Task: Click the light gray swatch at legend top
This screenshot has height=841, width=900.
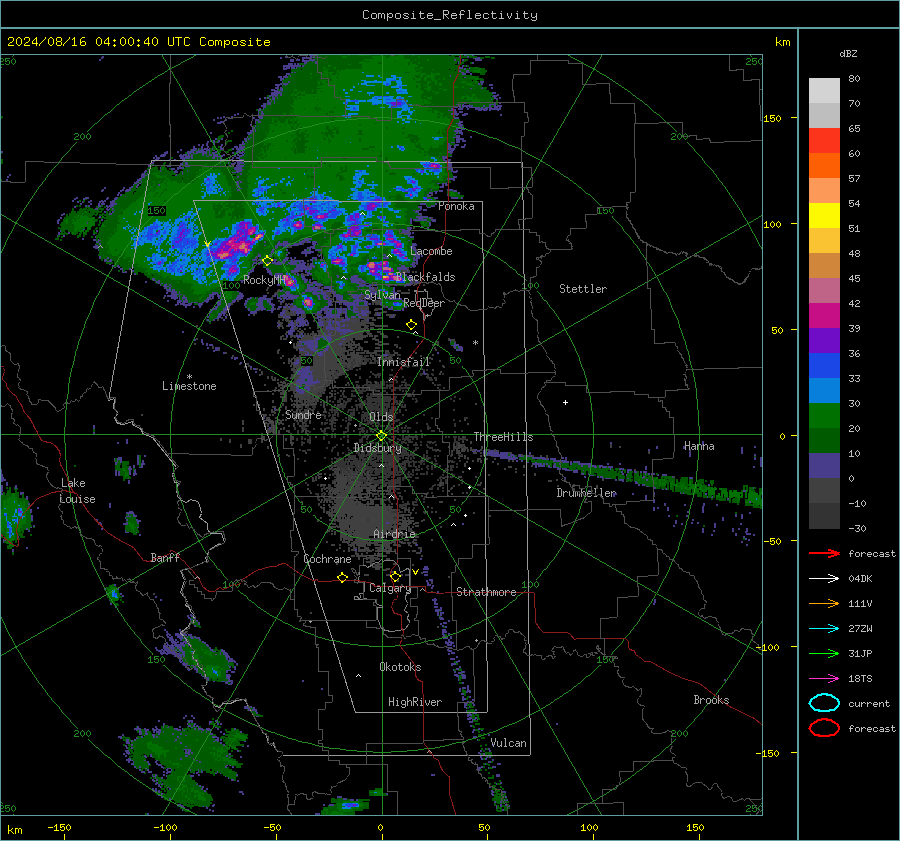Action: (824, 91)
